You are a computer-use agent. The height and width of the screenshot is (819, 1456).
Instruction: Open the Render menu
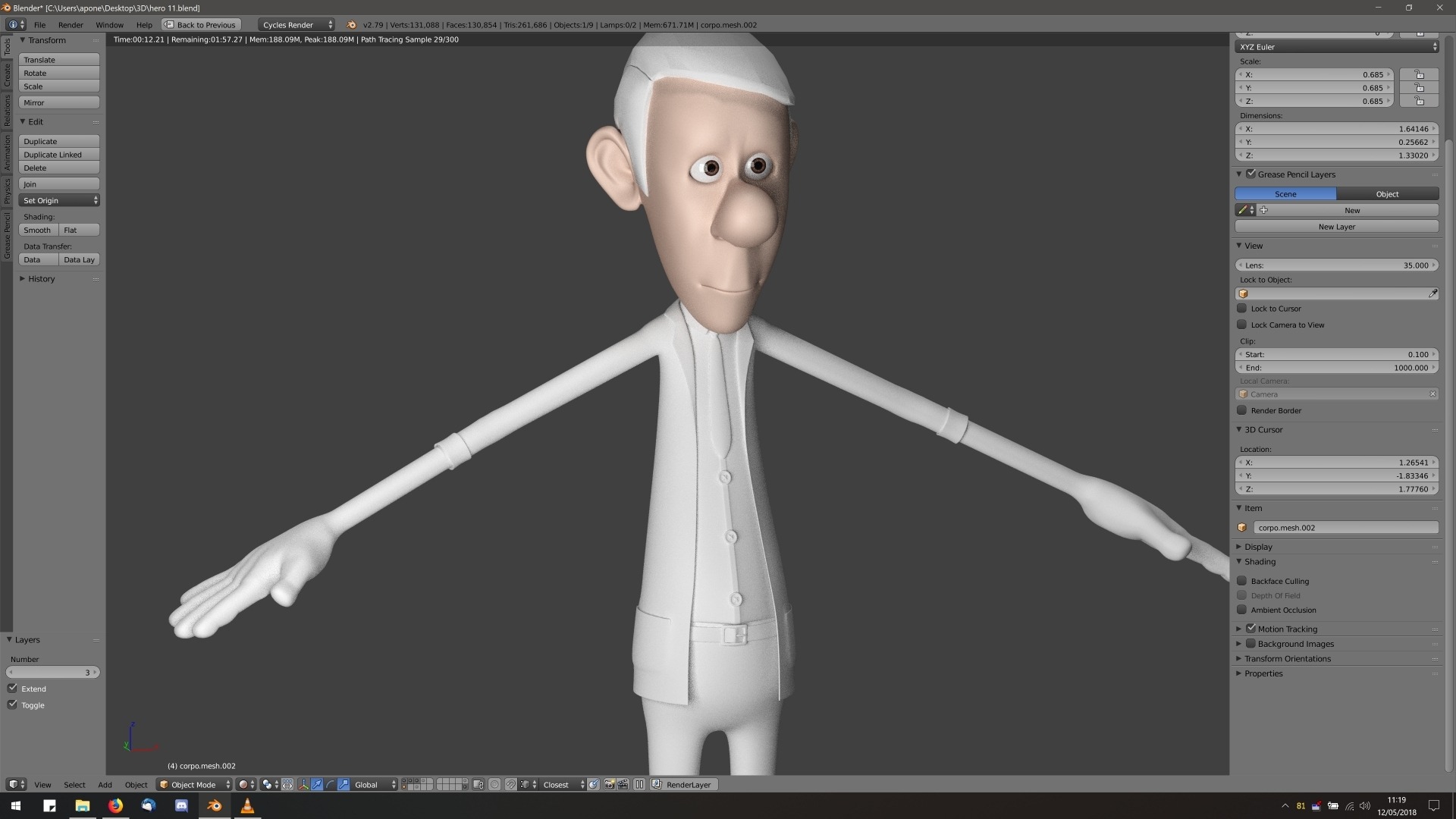tap(71, 25)
